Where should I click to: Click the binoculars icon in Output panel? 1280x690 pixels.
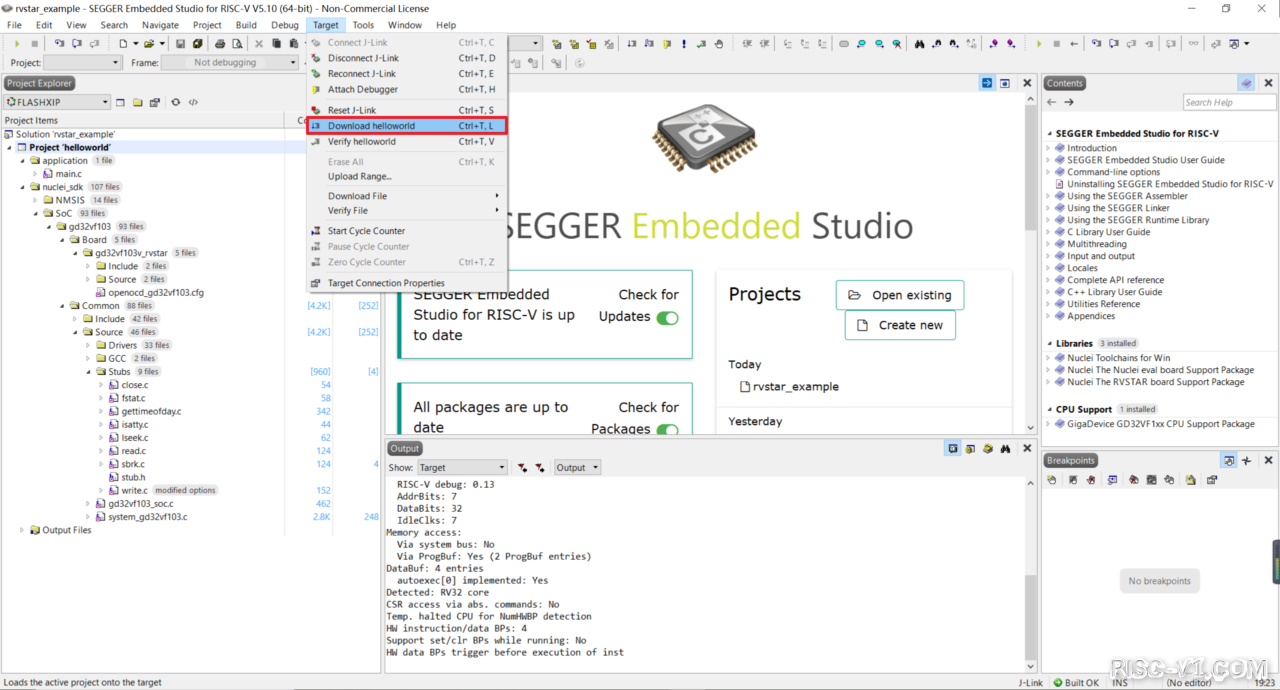pos(1005,449)
